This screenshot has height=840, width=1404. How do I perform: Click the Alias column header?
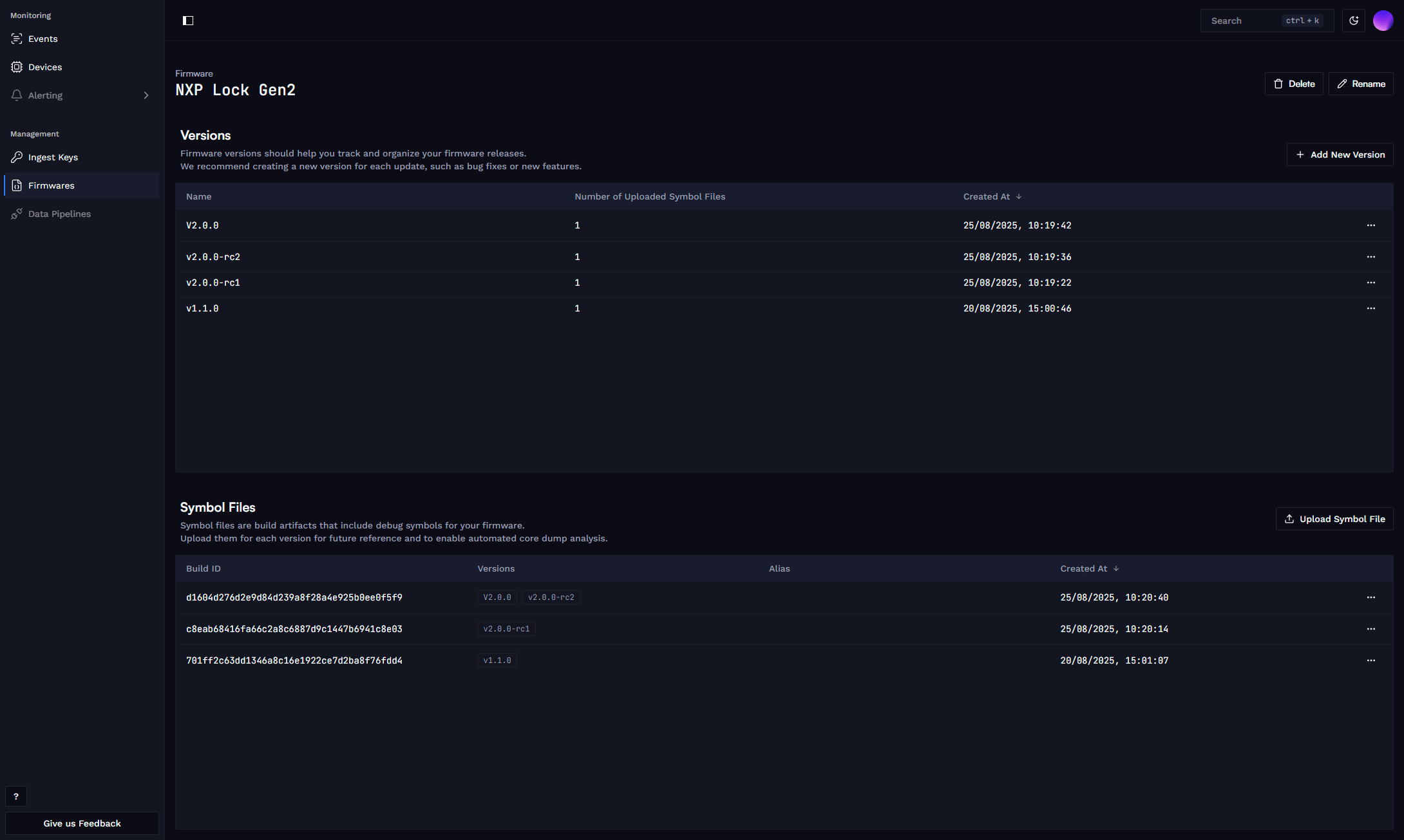(x=779, y=568)
